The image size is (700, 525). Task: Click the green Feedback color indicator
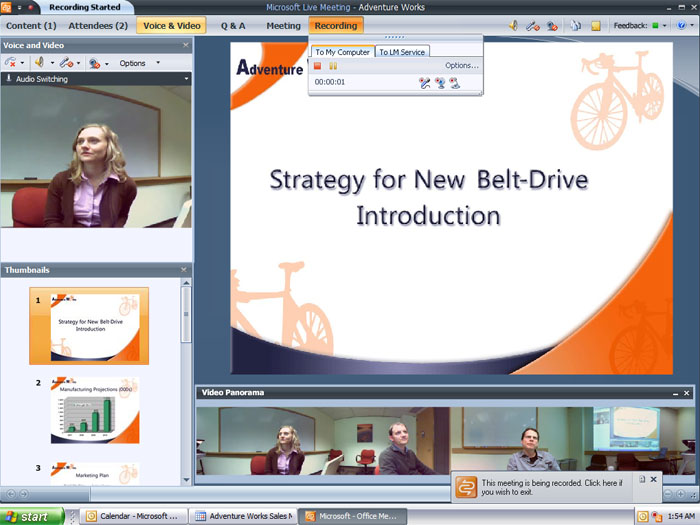655,26
